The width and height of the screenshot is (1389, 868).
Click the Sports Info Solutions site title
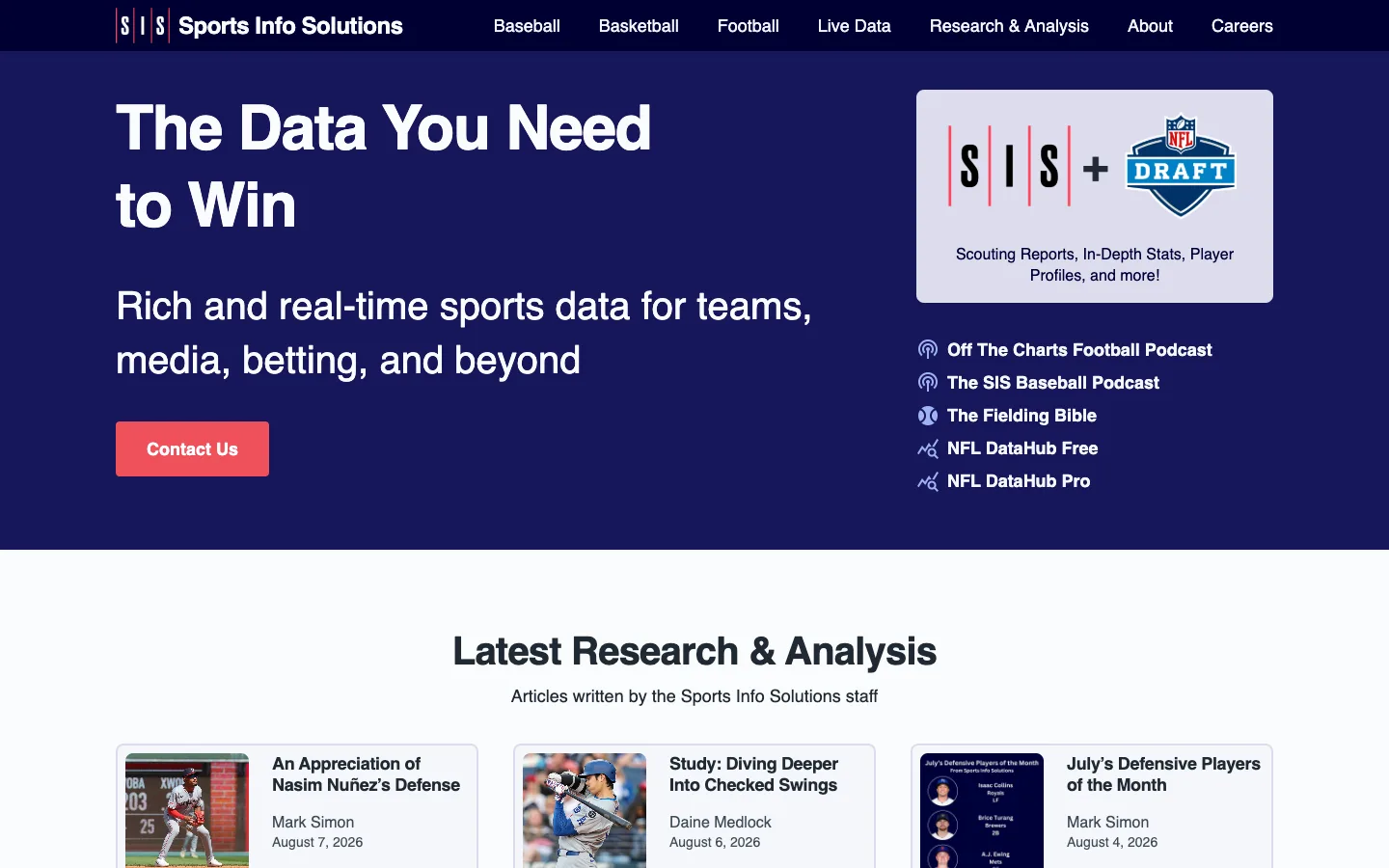290,26
